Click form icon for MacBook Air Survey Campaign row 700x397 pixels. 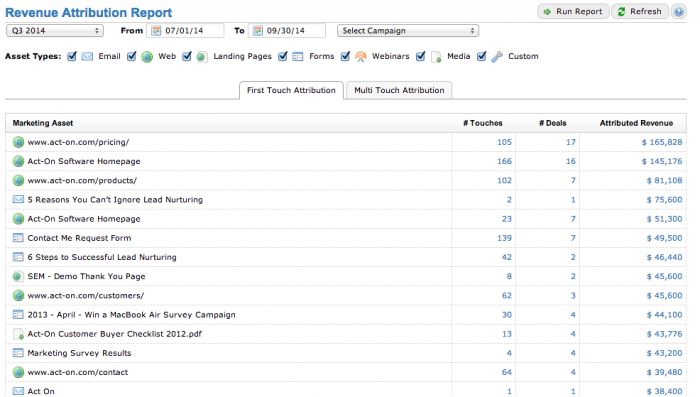point(18,315)
